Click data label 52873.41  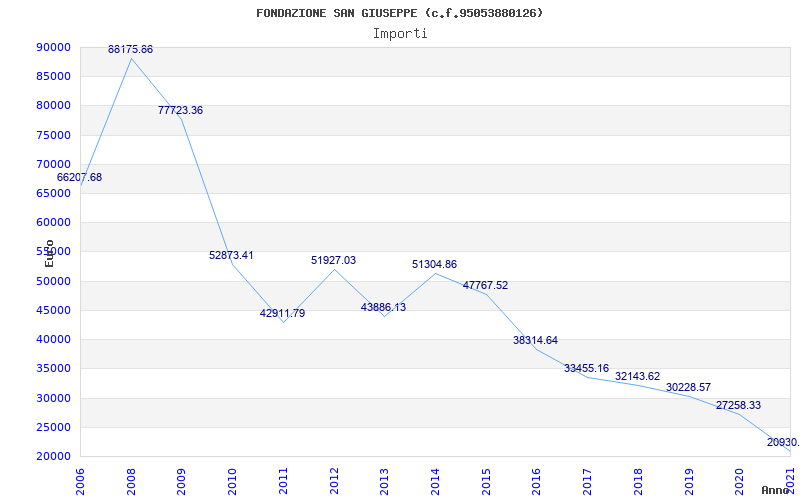click(231, 255)
